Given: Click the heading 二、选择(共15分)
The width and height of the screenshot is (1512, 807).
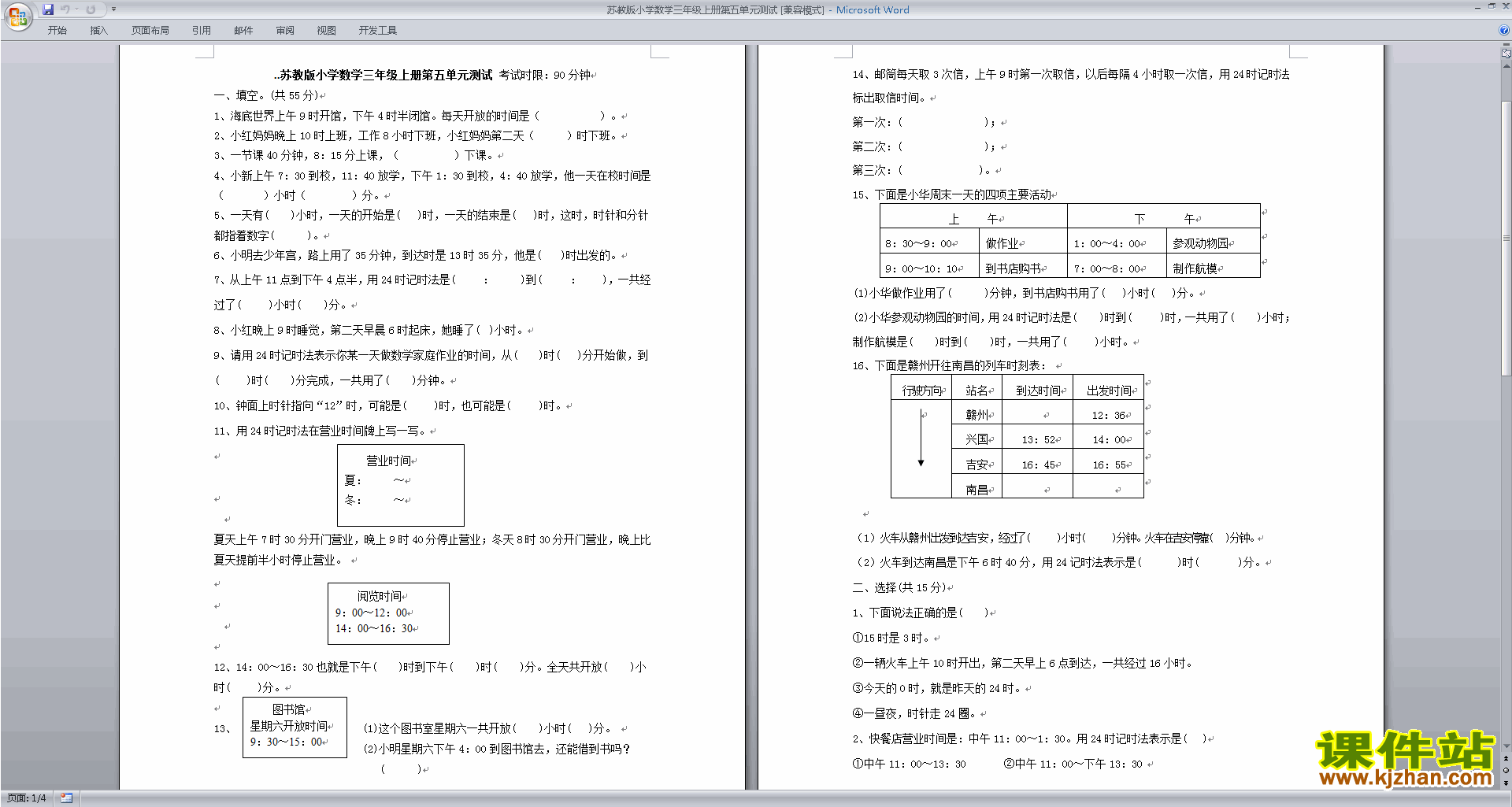Looking at the screenshot, I should 901,587.
